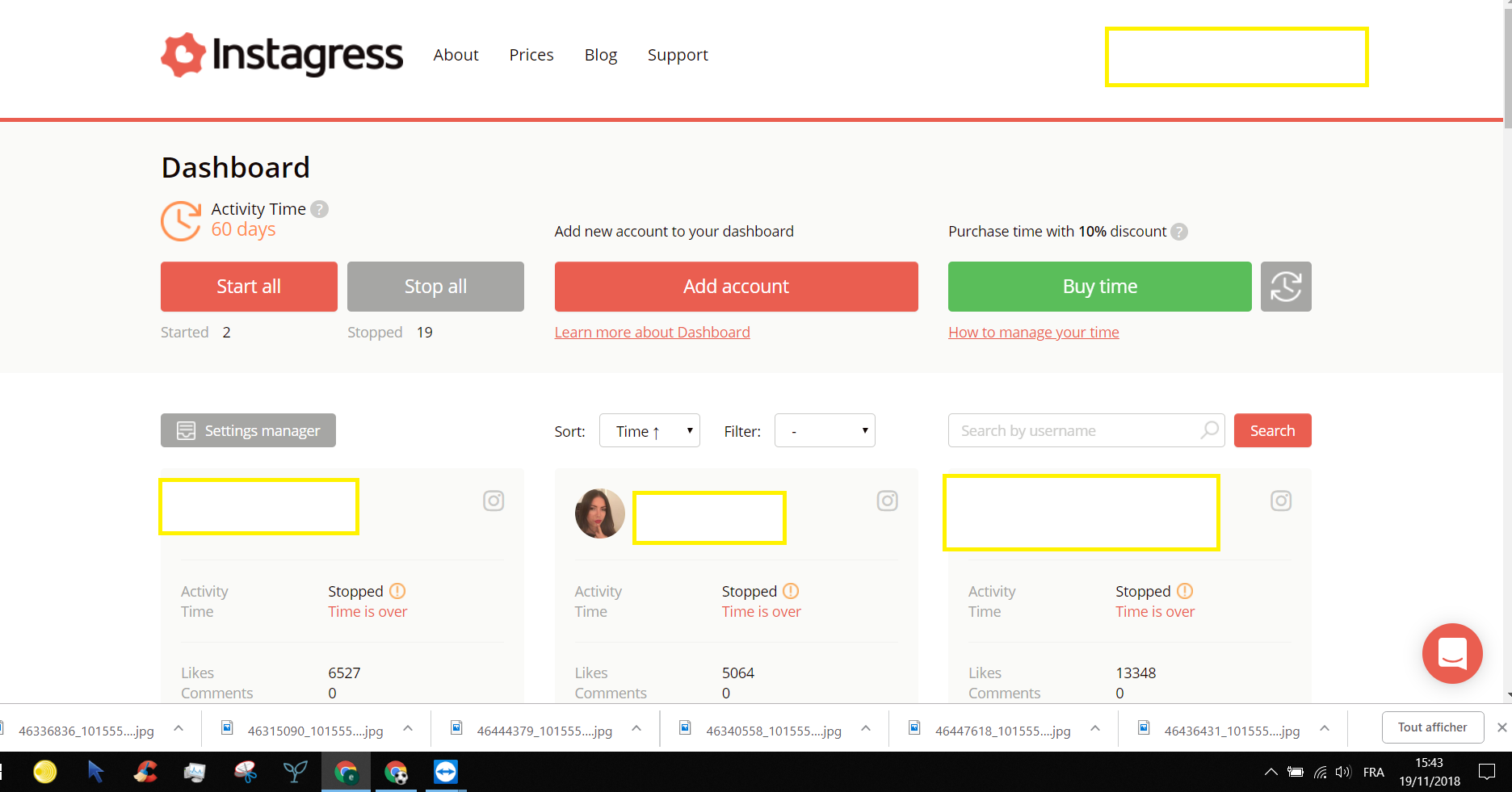Click the Stopped warning icon on 5064 likes card

pos(792,591)
